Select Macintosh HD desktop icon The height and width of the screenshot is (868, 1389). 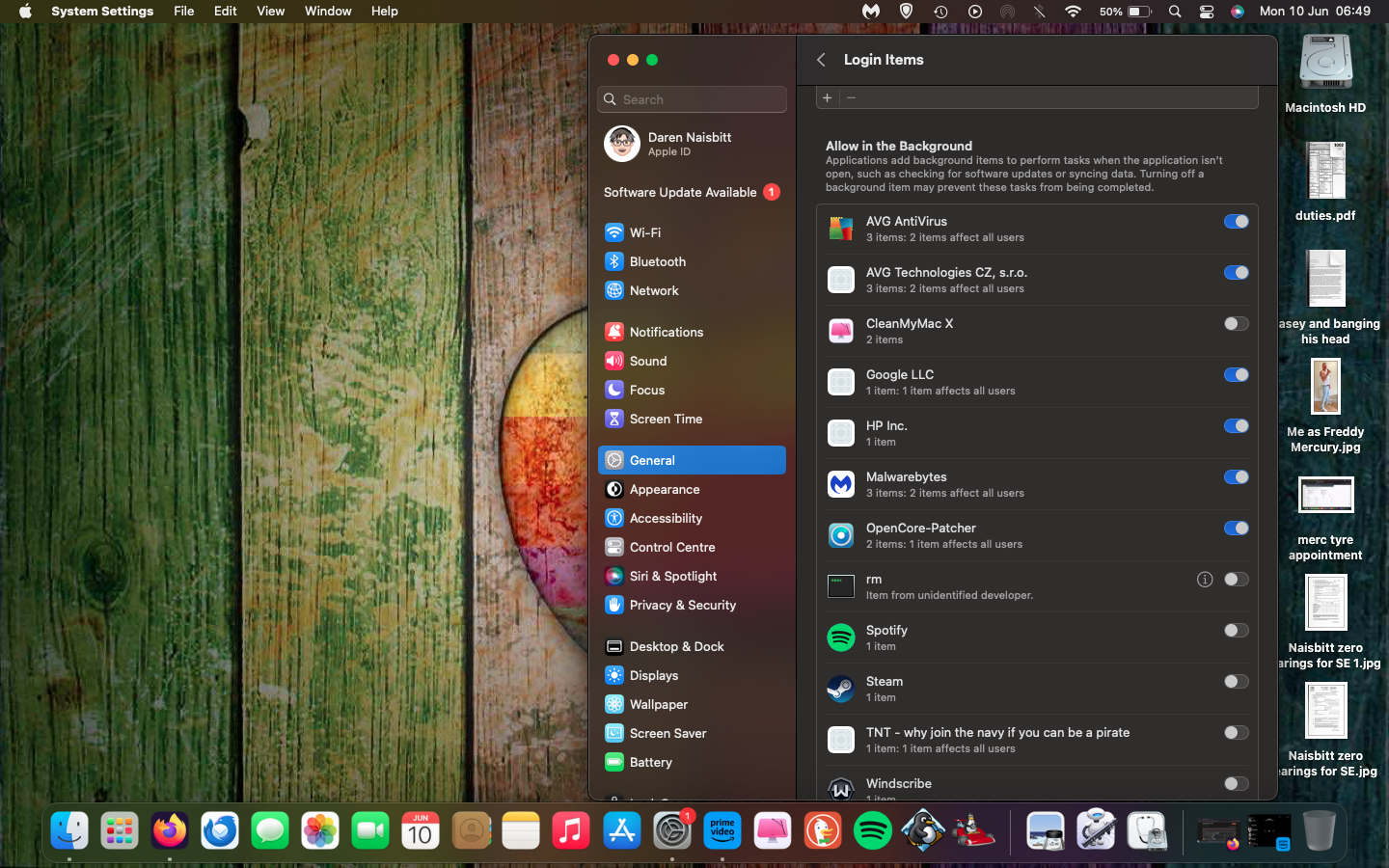click(1325, 74)
